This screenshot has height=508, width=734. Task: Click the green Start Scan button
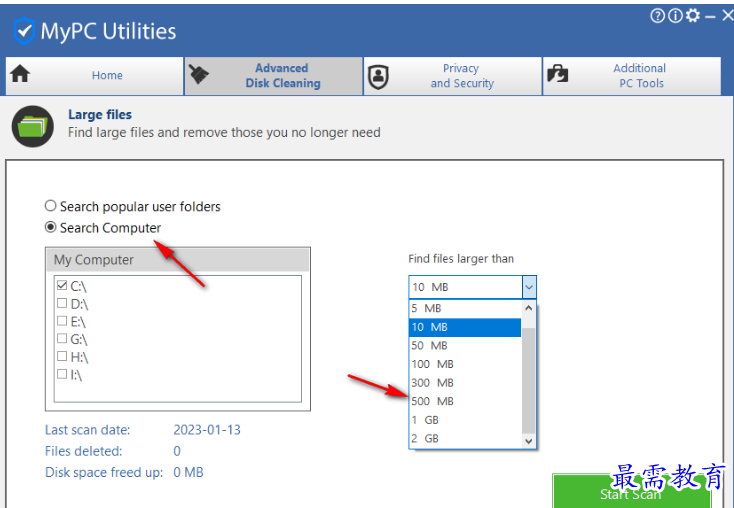(631, 492)
